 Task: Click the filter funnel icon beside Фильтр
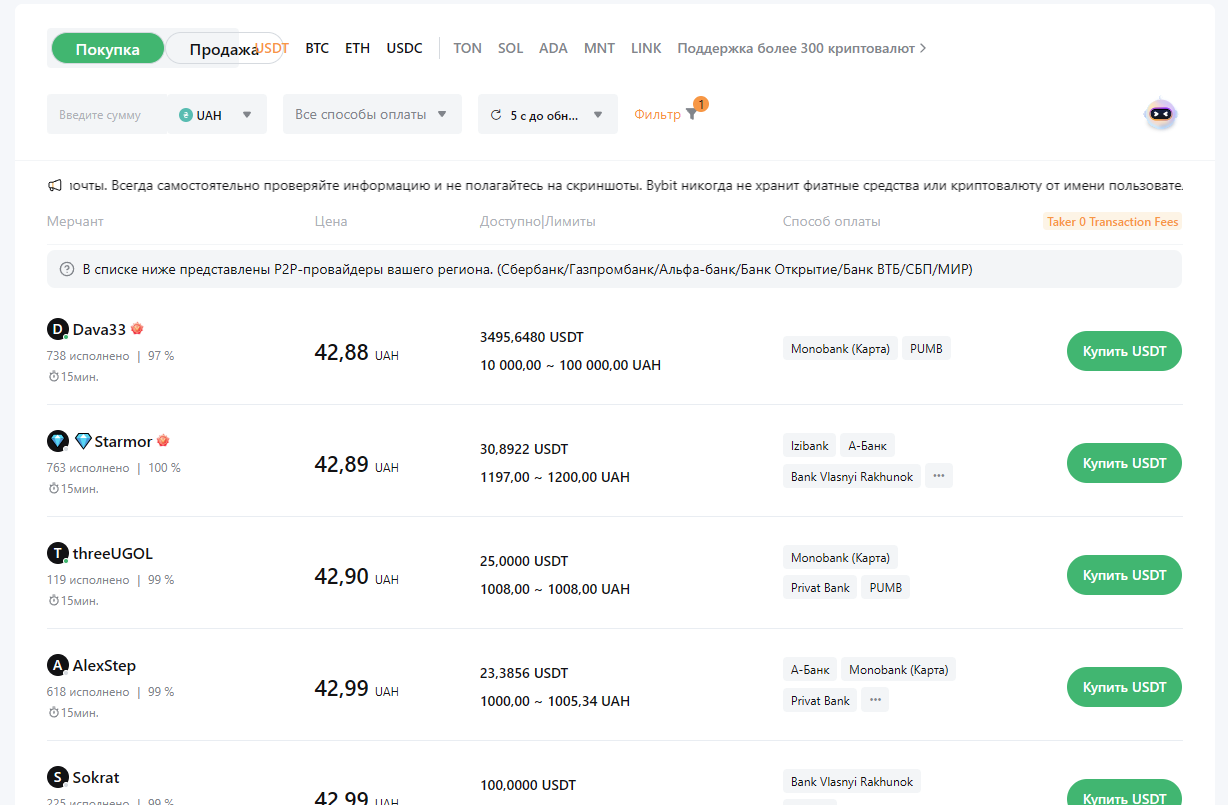690,114
